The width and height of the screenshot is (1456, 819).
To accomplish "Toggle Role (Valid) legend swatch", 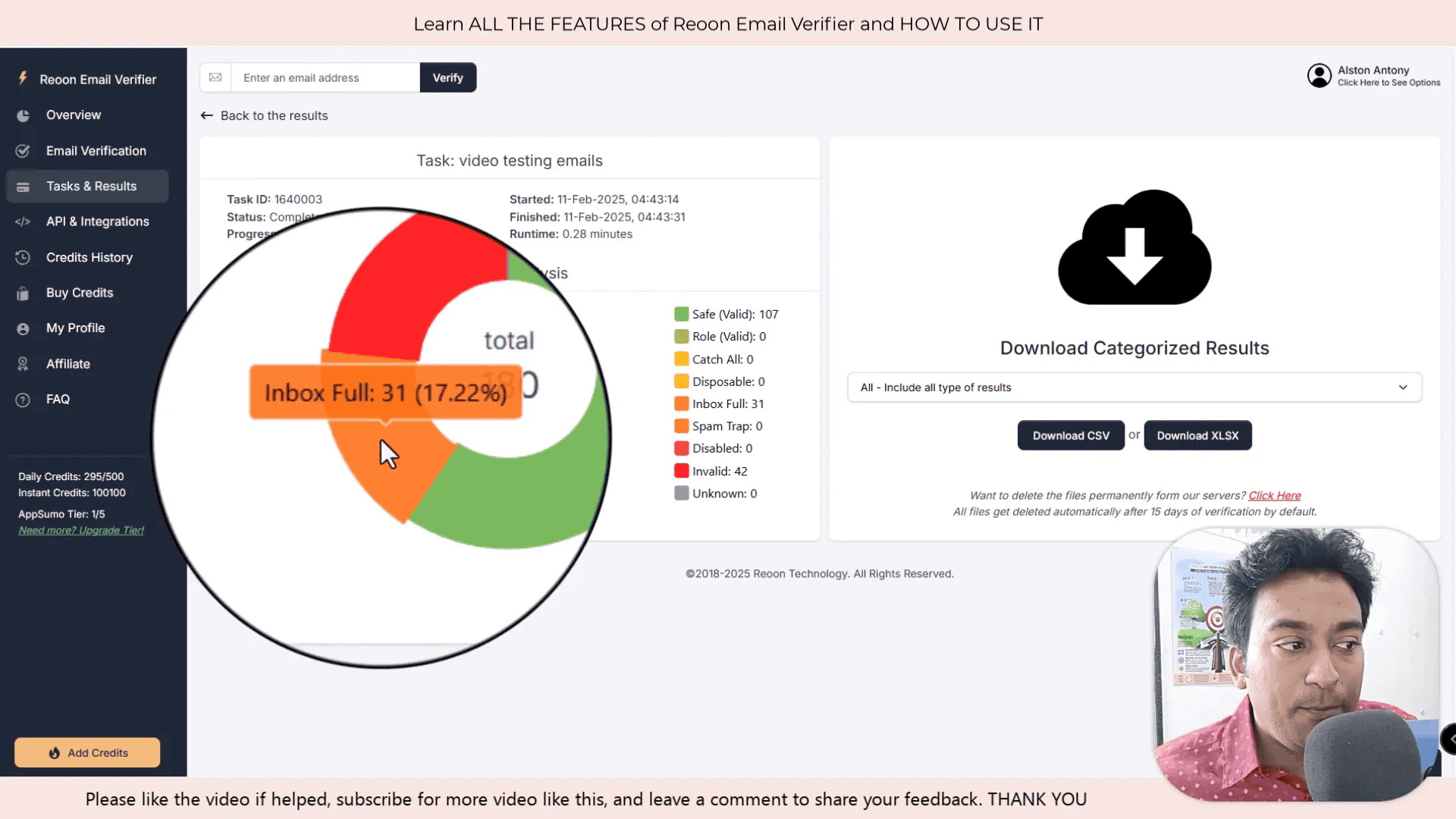I will (682, 336).
